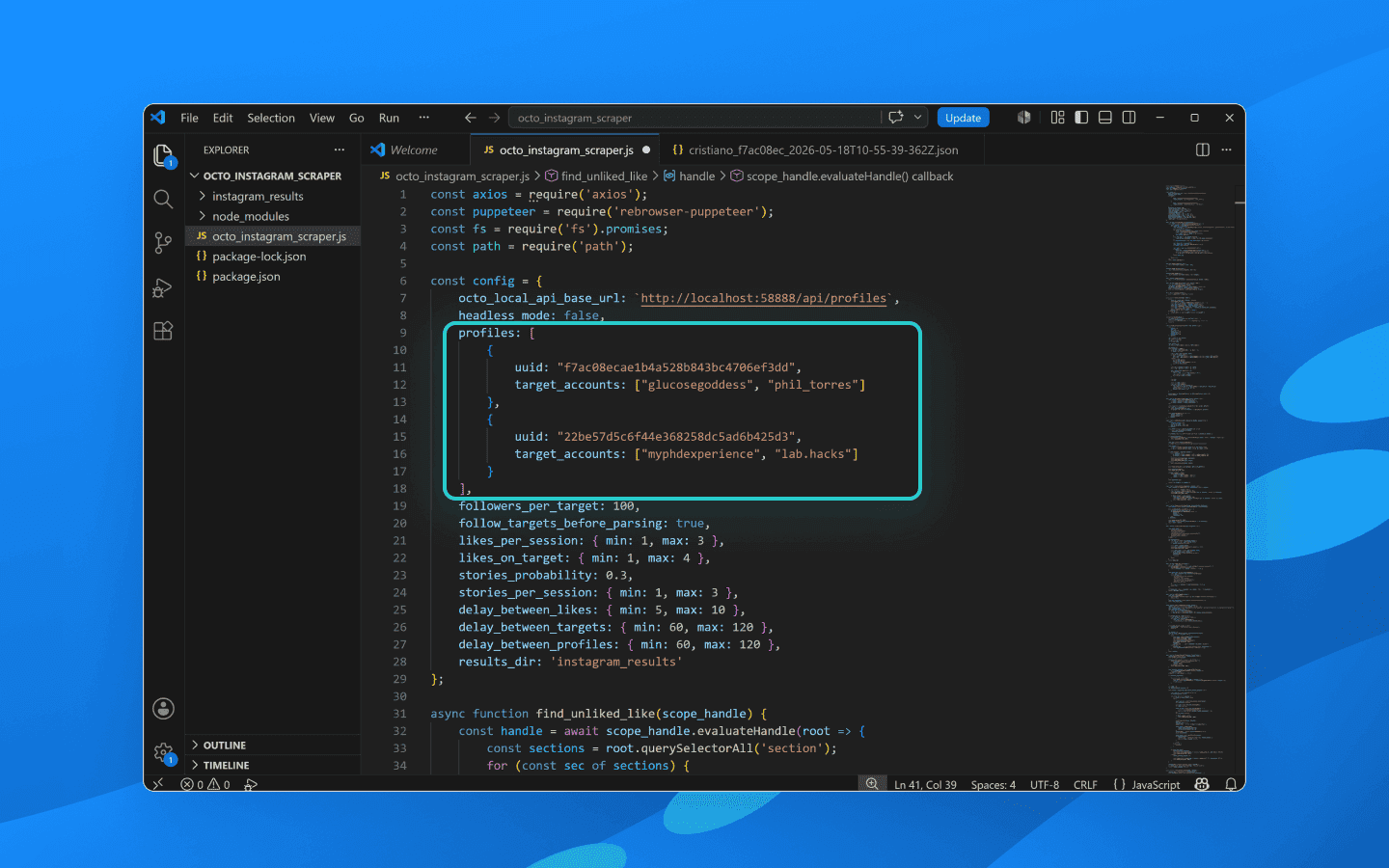Open the Search view in activity bar
Viewport: 1389px width, 868px height.
(163, 200)
